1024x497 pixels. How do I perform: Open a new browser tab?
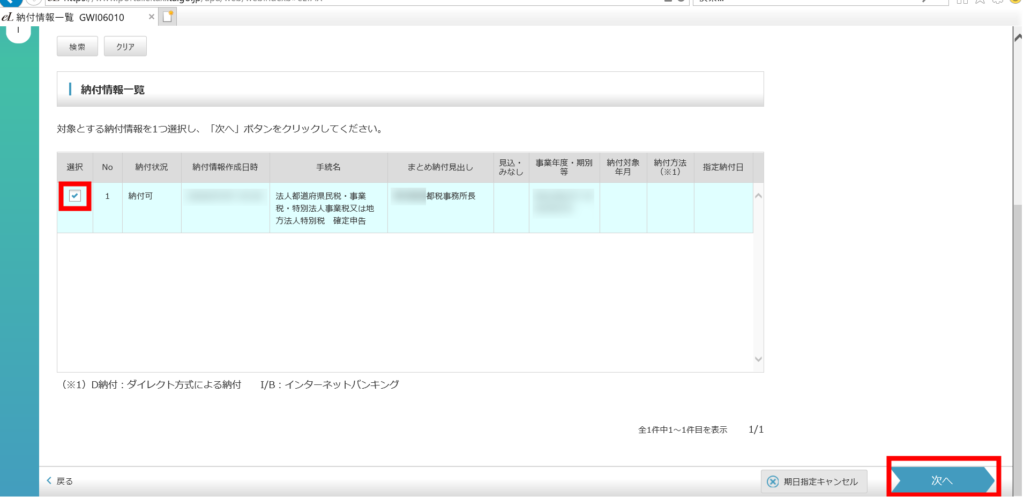pos(168,17)
